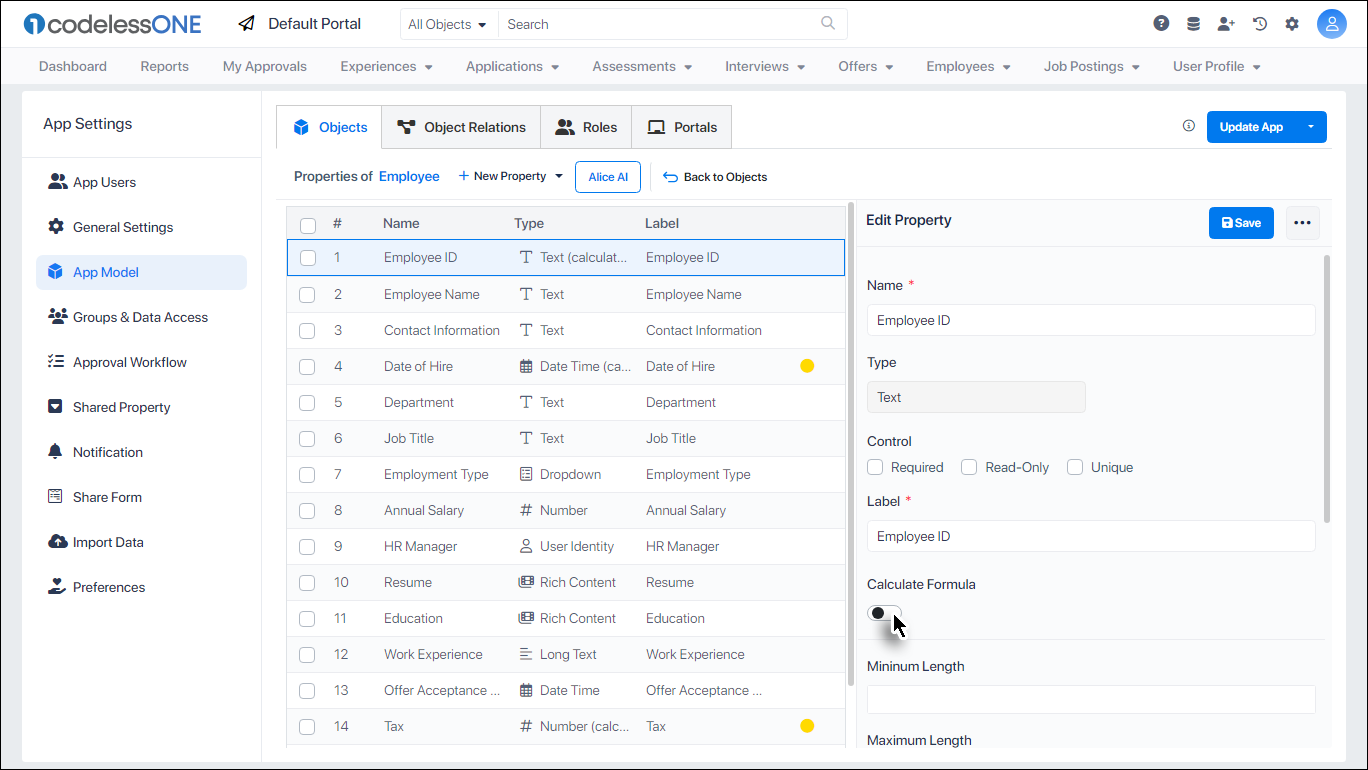Viewport: 1368px width, 770px height.
Task: Click the Alice AI button
Action: (x=608, y=177)
